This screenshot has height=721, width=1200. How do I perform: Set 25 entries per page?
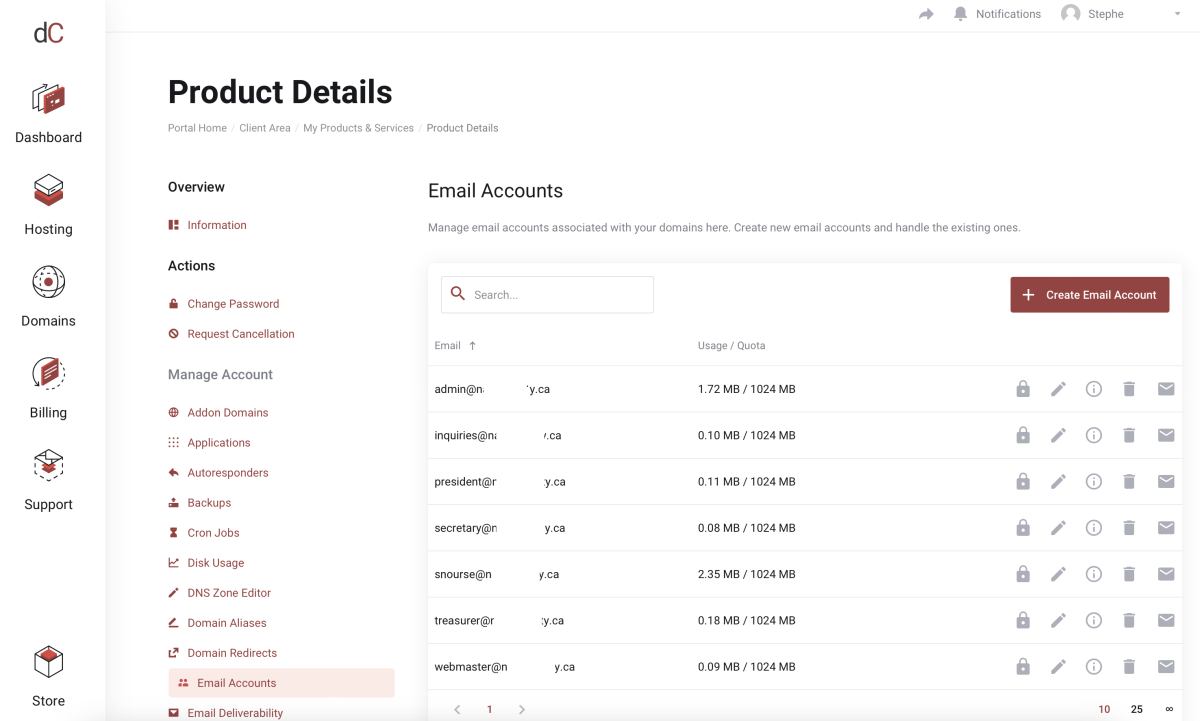[x=1136, y=709]
